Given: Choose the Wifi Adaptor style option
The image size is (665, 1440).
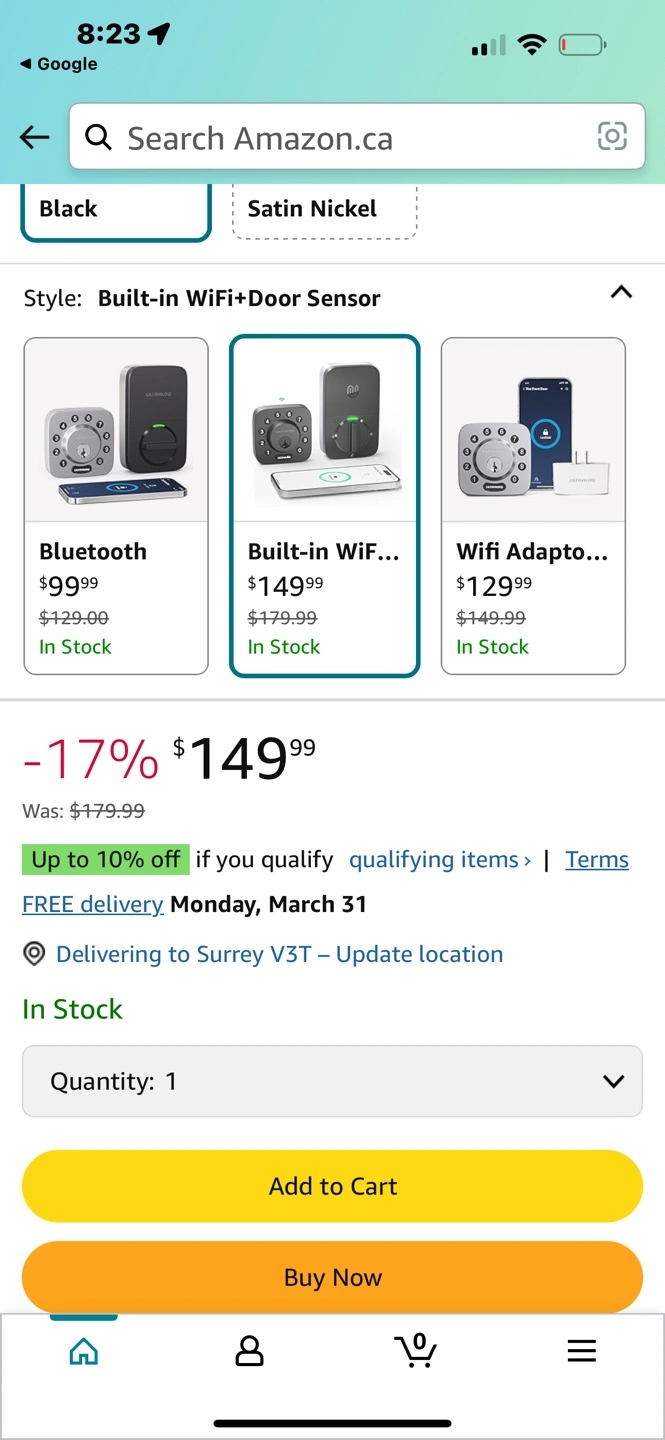Looking at the screenshot, I should click(533, 506).
